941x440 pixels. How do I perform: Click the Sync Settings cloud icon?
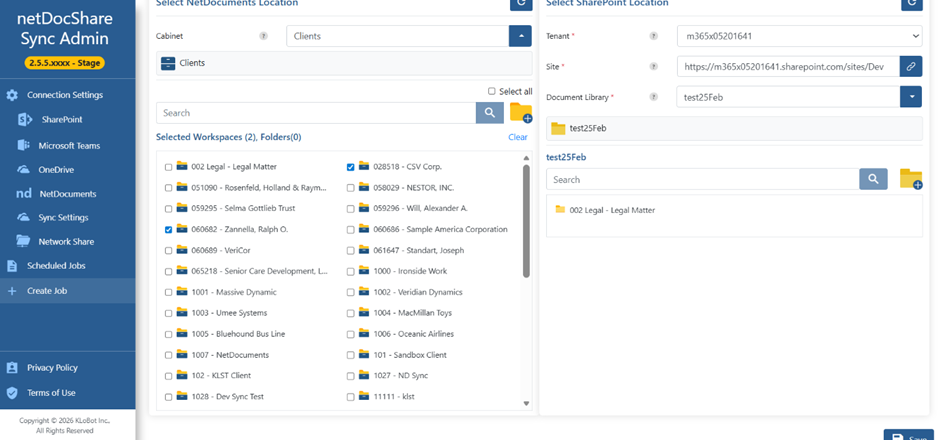[x=23, y=217]
